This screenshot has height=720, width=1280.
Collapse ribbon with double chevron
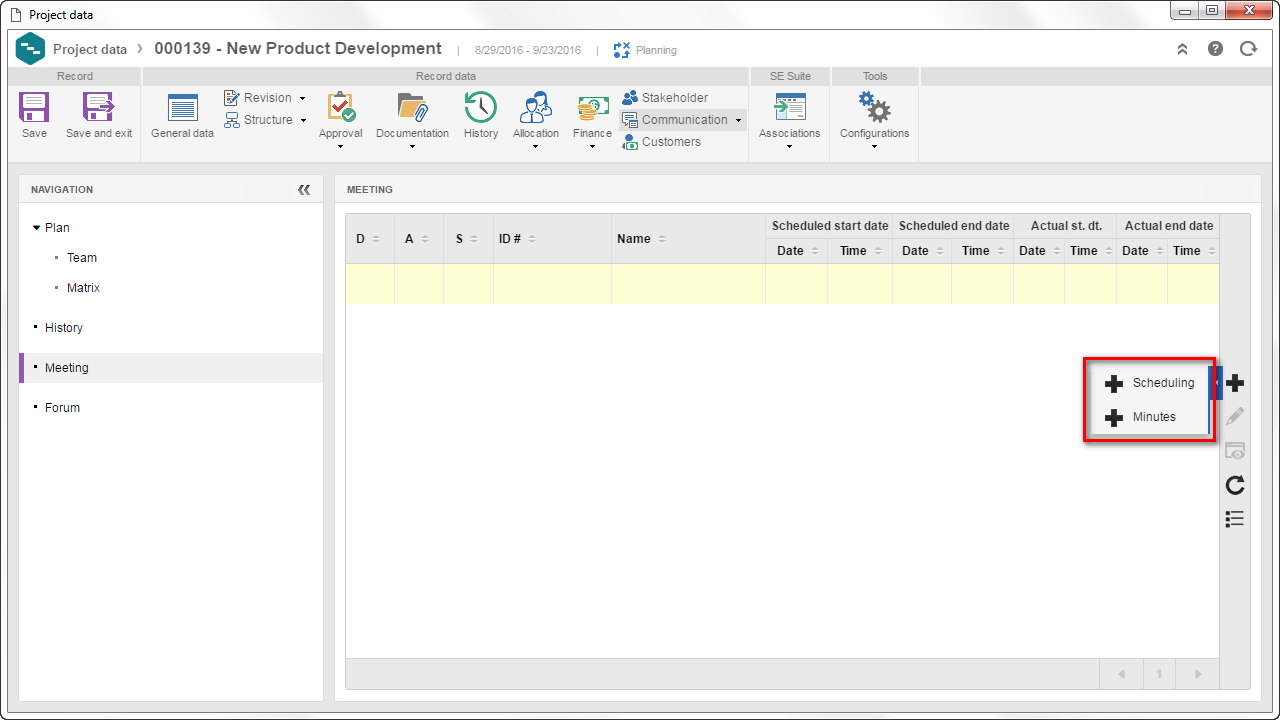[x=1182, y=49]
